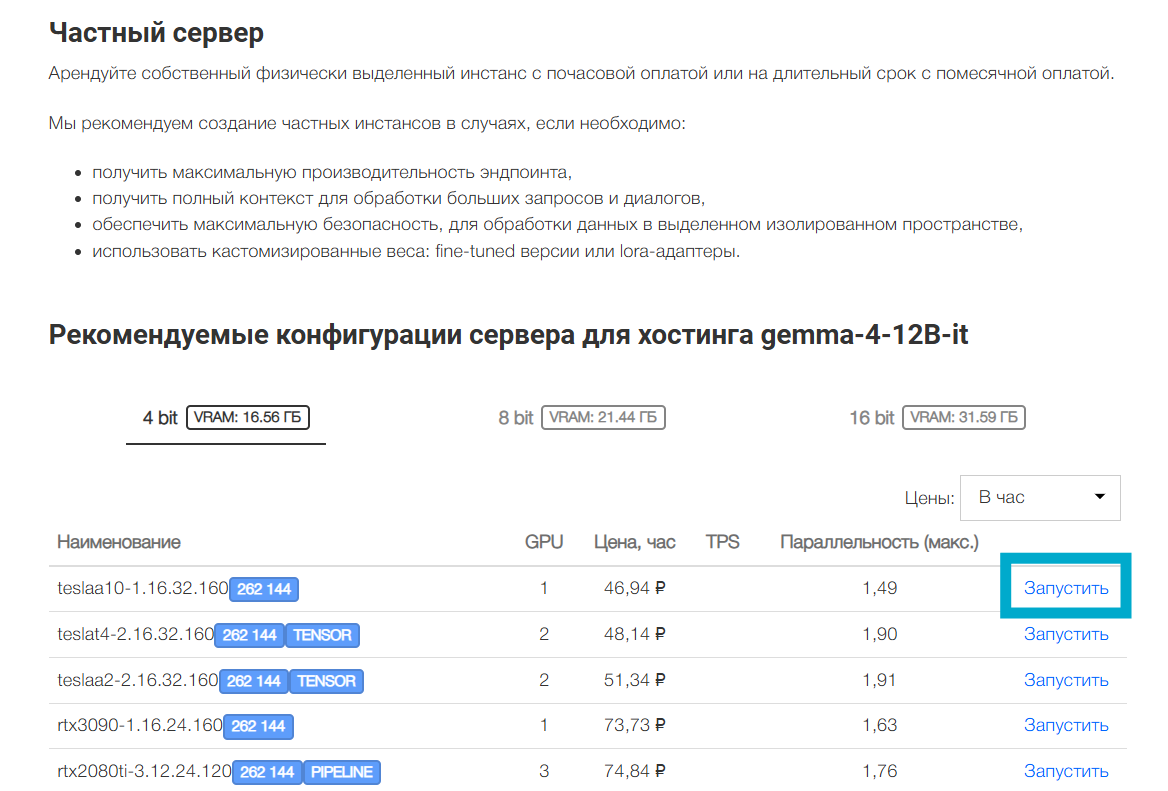Select the 4 bit quantization tab
This screenshot has width=1168, height=791.
(226, 418)
